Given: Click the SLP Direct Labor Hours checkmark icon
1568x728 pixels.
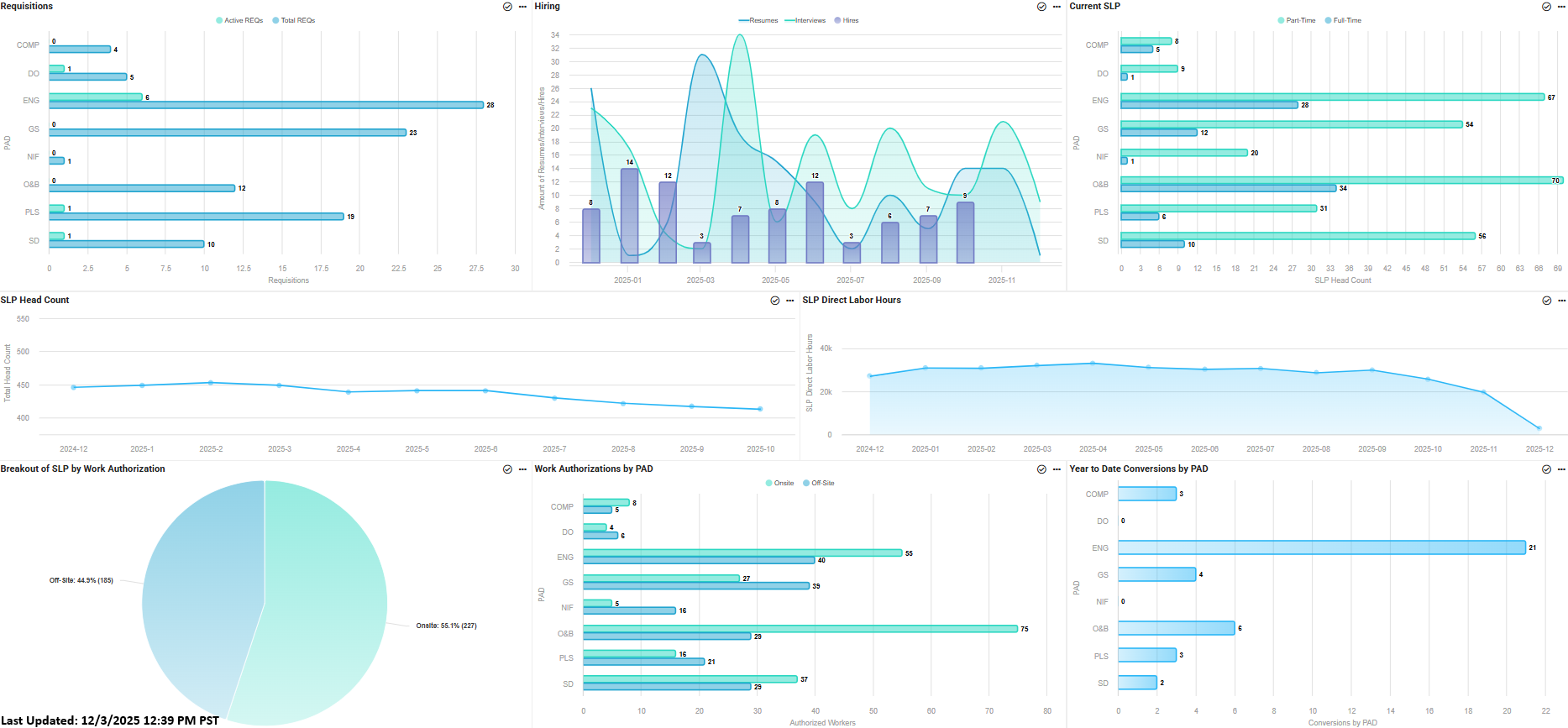Looking at the screenshot, I should click(1546, 301).
